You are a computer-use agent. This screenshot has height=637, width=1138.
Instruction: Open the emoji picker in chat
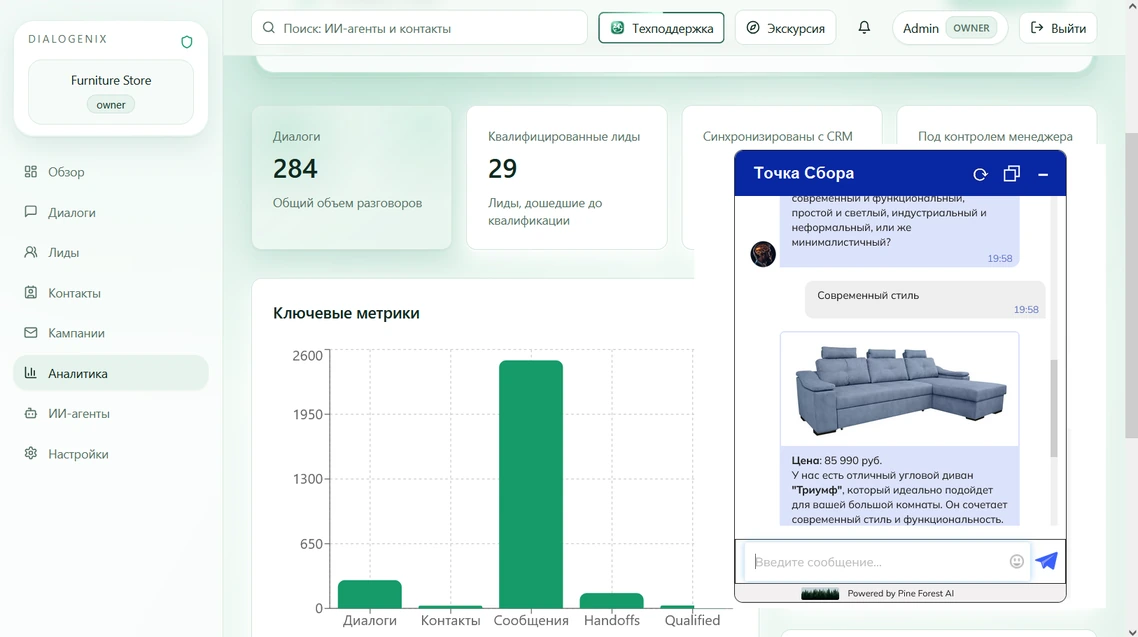point(1017,561)
